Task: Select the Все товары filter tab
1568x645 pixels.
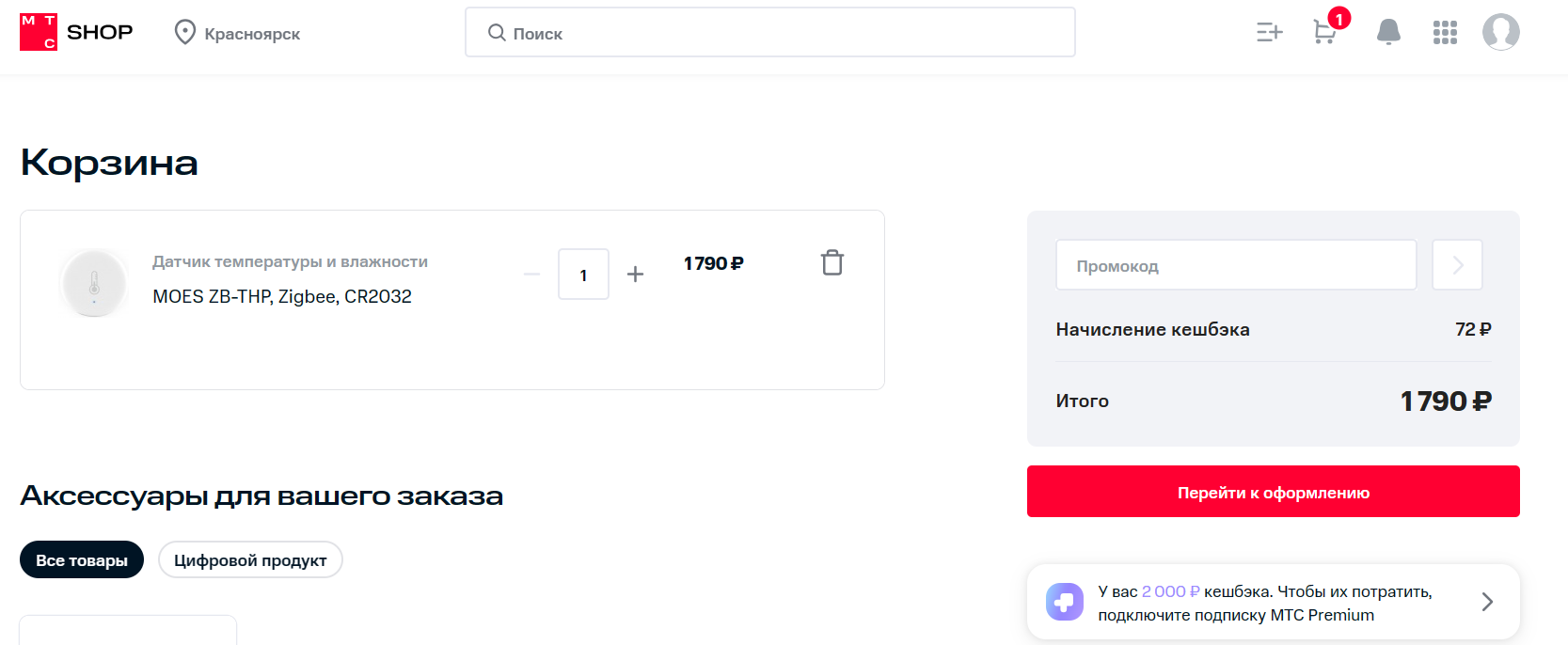Action: point(82,559)
